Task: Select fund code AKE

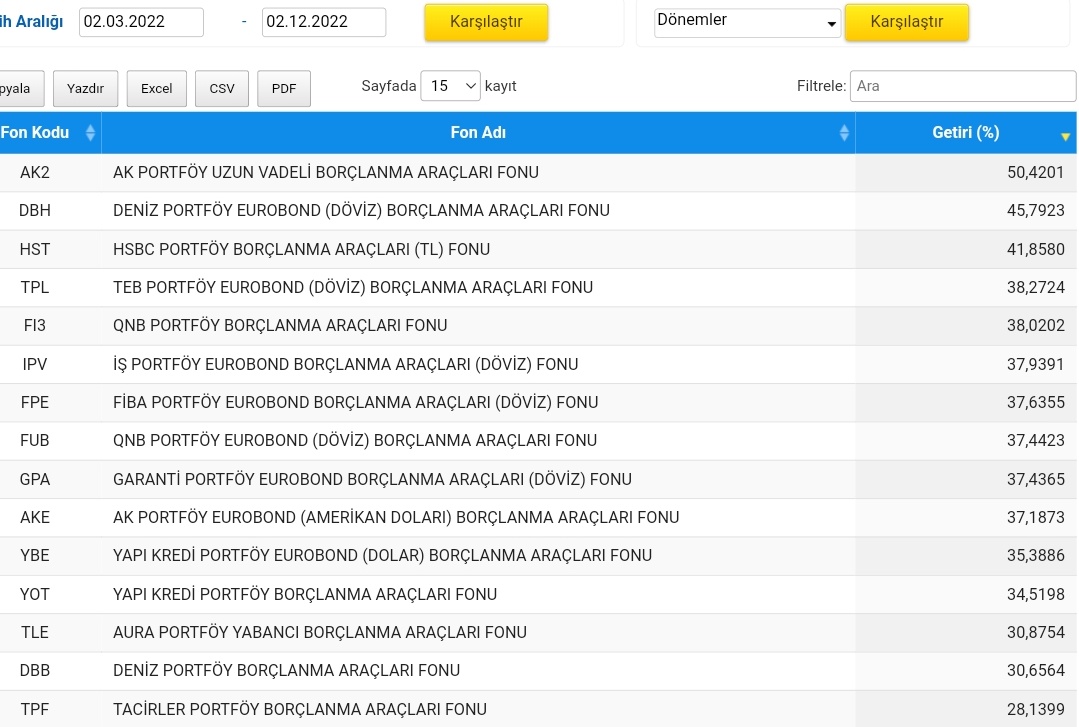Action: [34, 517]
